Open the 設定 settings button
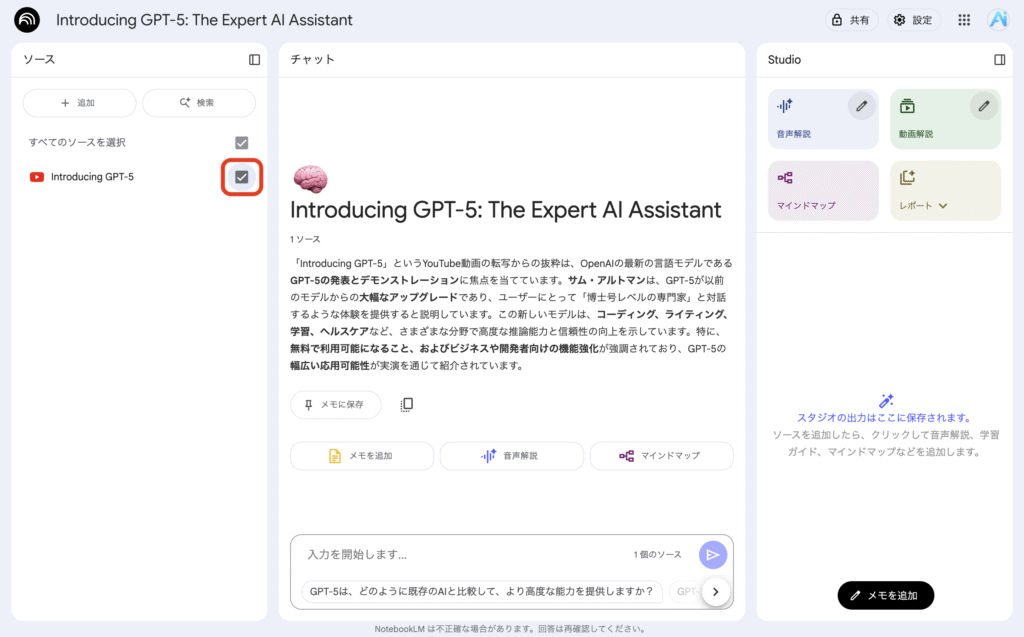Viewport: 1024px width, 637px height. pos(913,20)
